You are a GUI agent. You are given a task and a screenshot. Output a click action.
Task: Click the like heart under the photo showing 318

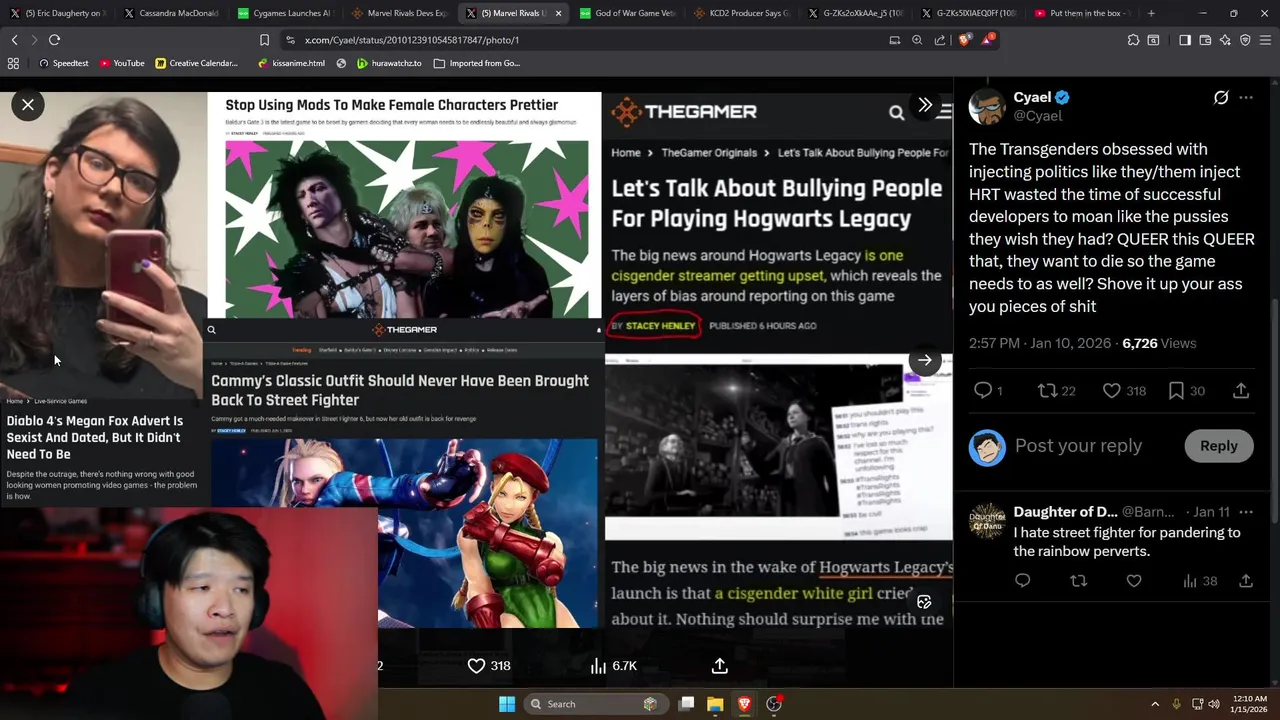tap(477, 665)
